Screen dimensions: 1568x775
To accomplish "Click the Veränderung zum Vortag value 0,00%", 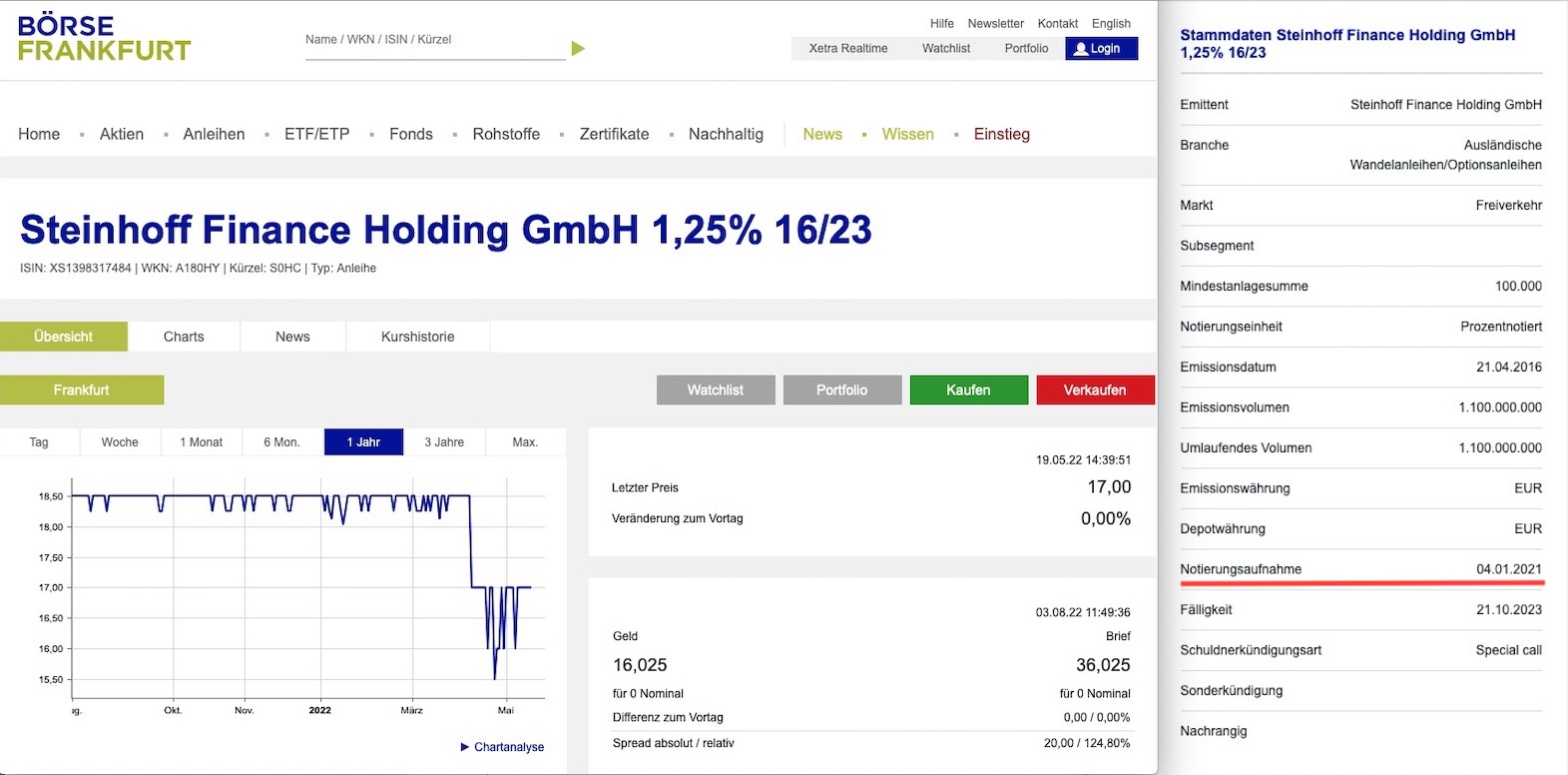I will 1106,518.
